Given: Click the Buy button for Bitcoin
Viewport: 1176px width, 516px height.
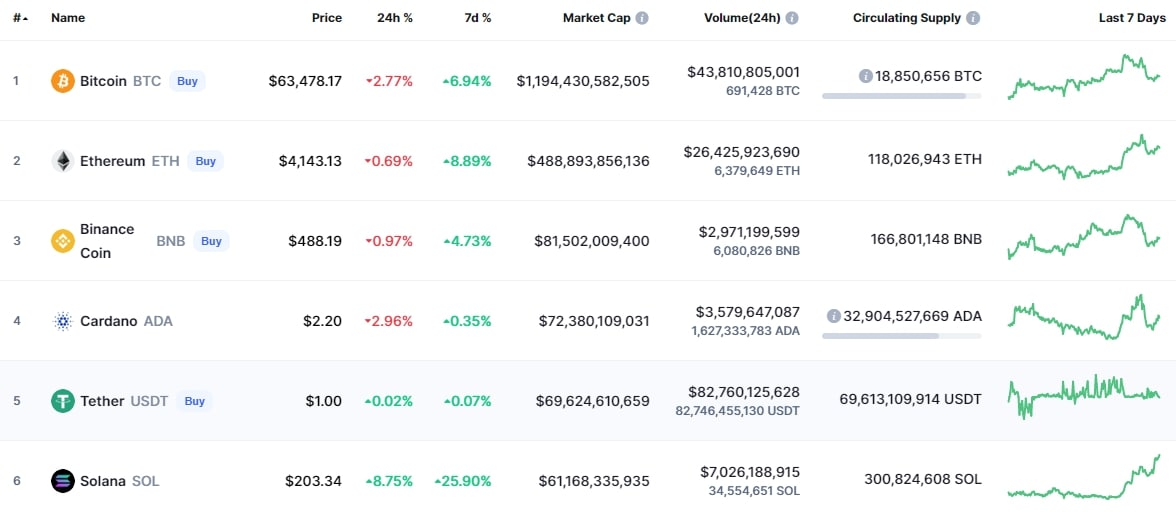Looking at the screenshot, I should (187, 81).
